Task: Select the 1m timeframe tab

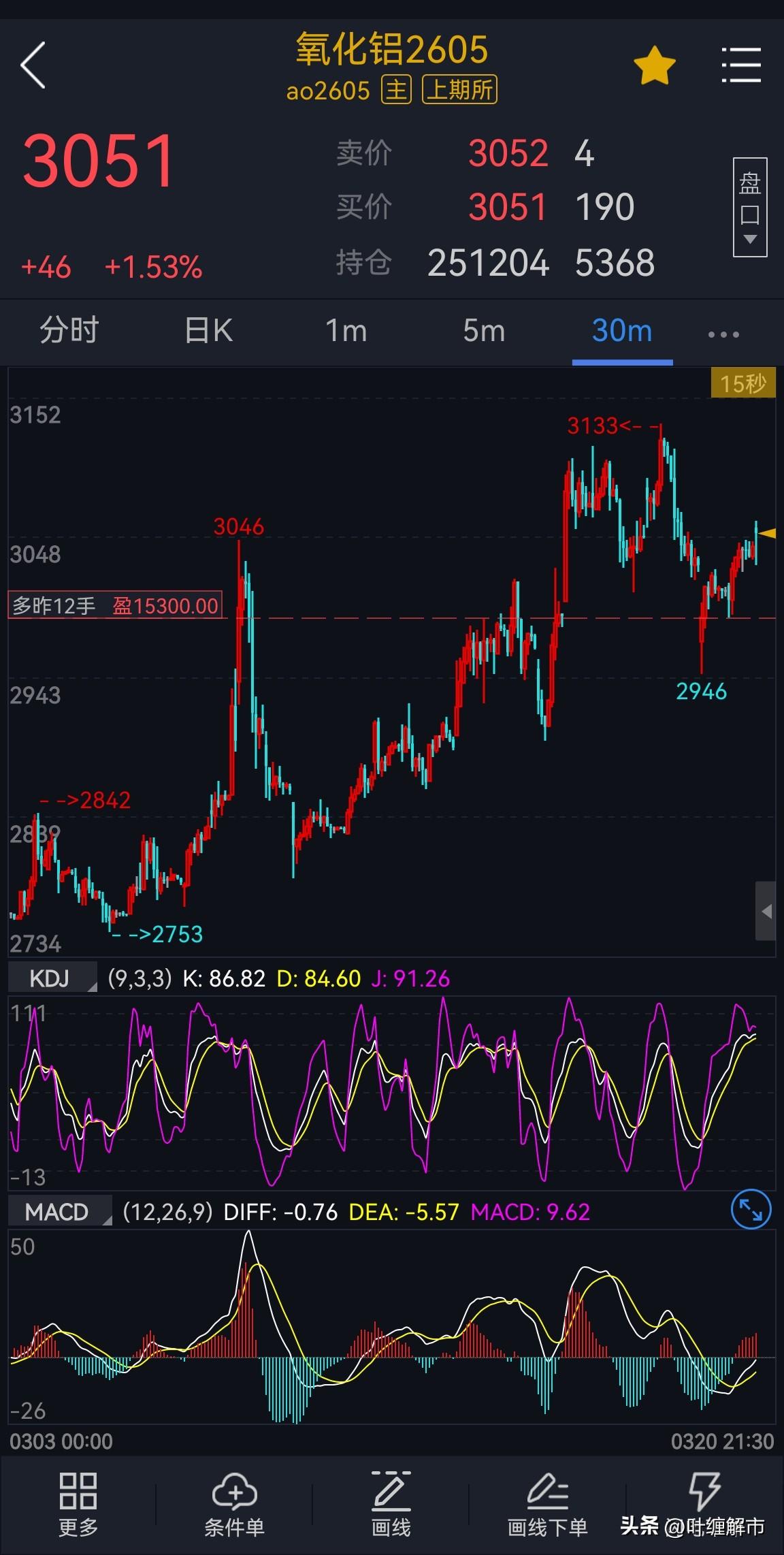Action: 346,331
